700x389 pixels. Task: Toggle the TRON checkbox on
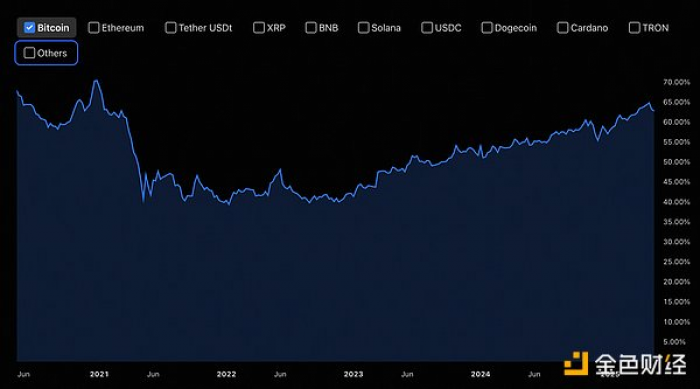click(634, 28)
